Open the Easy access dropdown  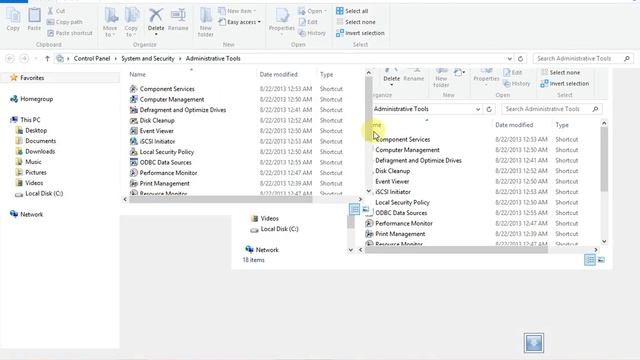pyautogui.click(x=240, y=22)
